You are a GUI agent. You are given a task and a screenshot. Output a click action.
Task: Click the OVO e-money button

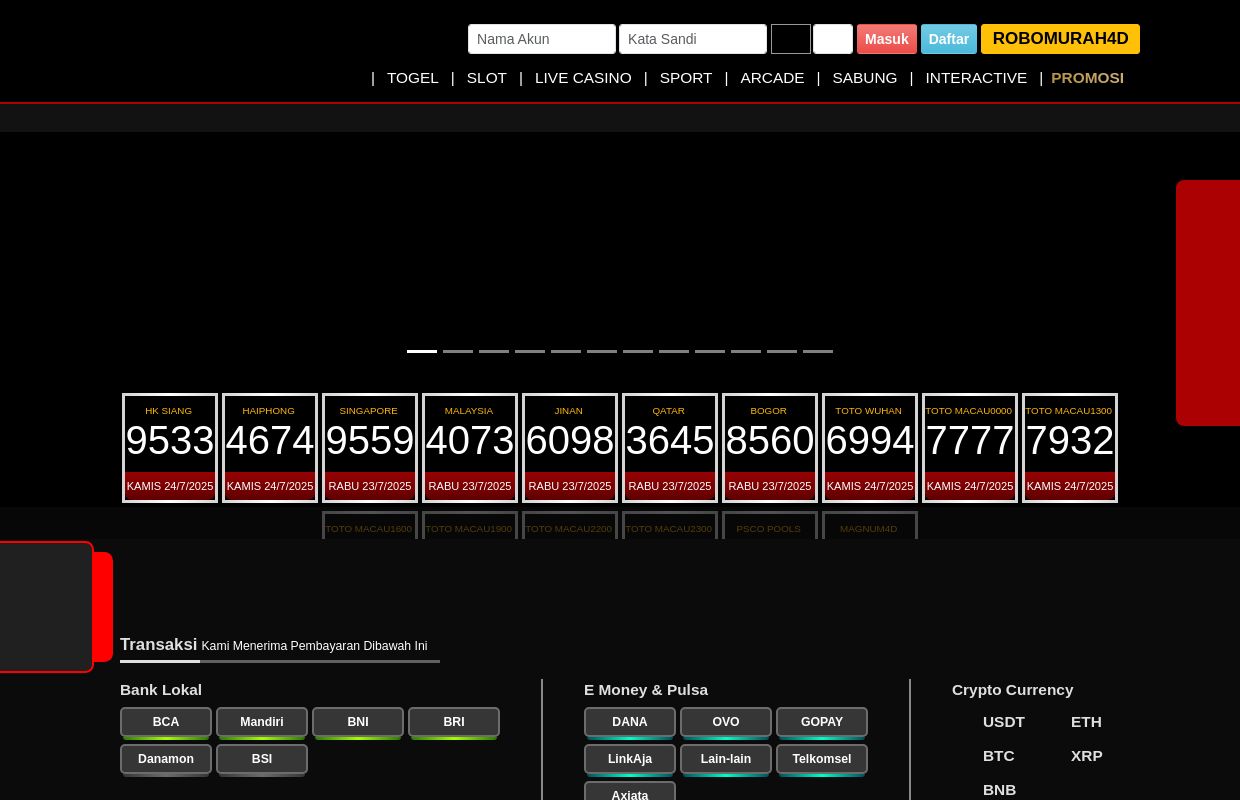click(726, 722)
